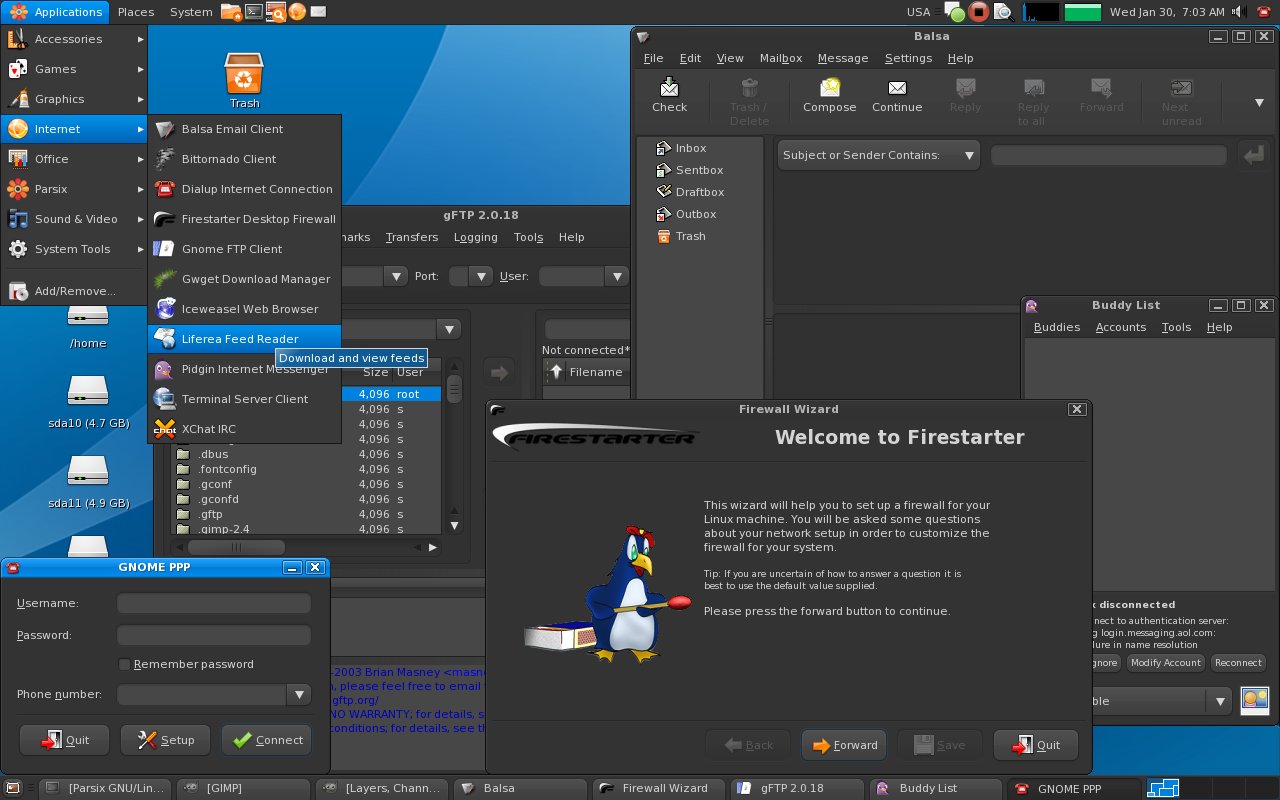
Task: Select the /home drive icon on desktop
Action: [88, 315]
